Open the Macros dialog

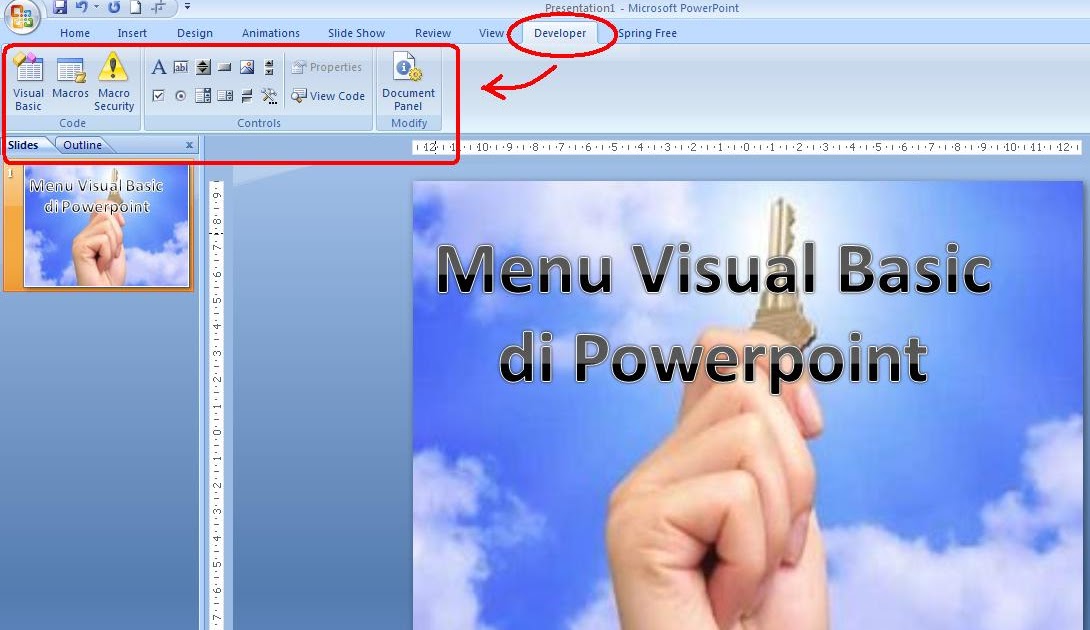[70, 80]
